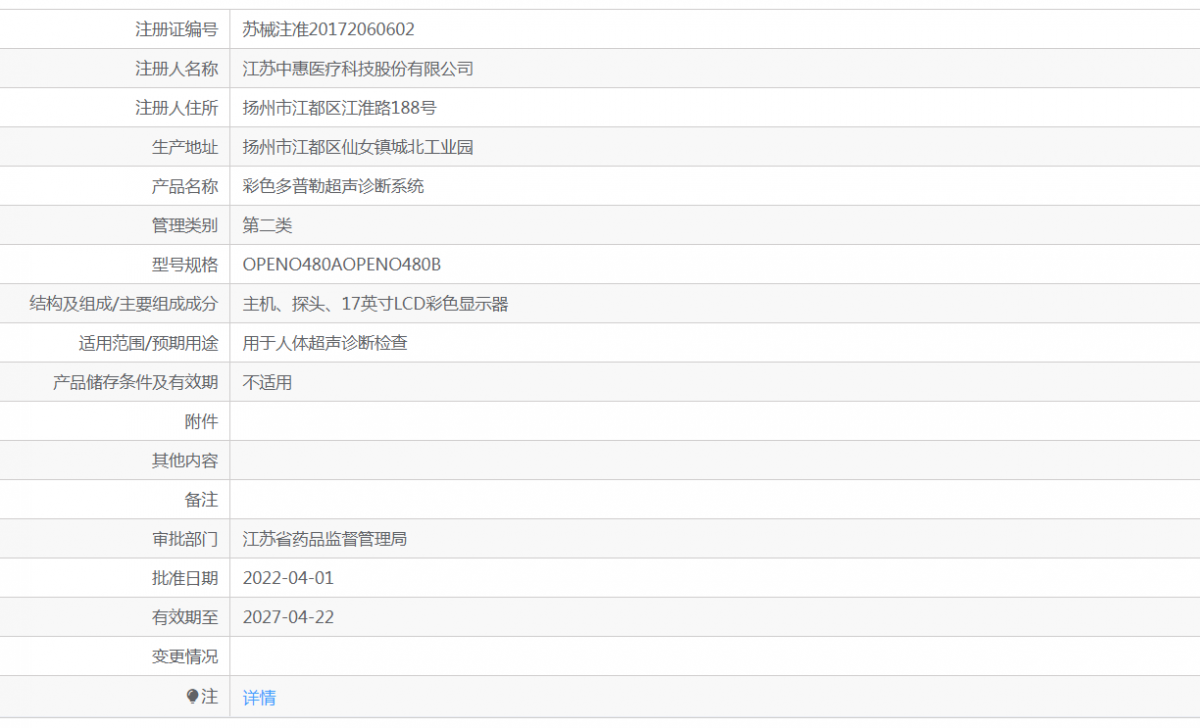Click the 注册人住所 label

[x=176, y=108]
